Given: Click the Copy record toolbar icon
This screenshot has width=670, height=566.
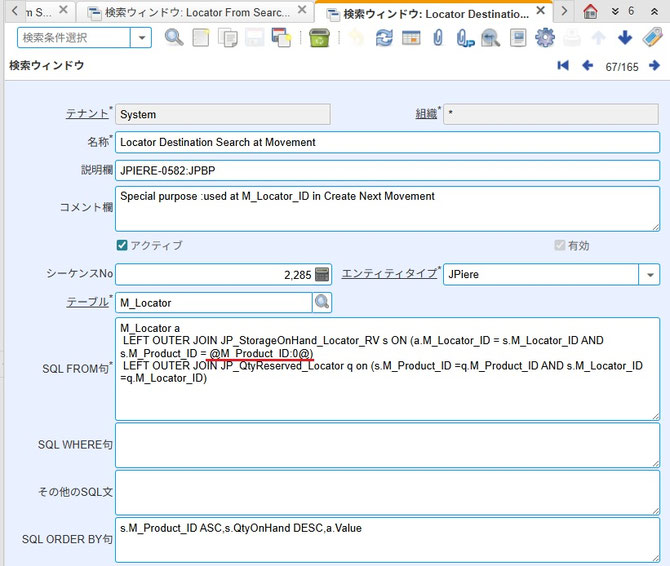Looking at the screenshot, I should coord(228,38).
